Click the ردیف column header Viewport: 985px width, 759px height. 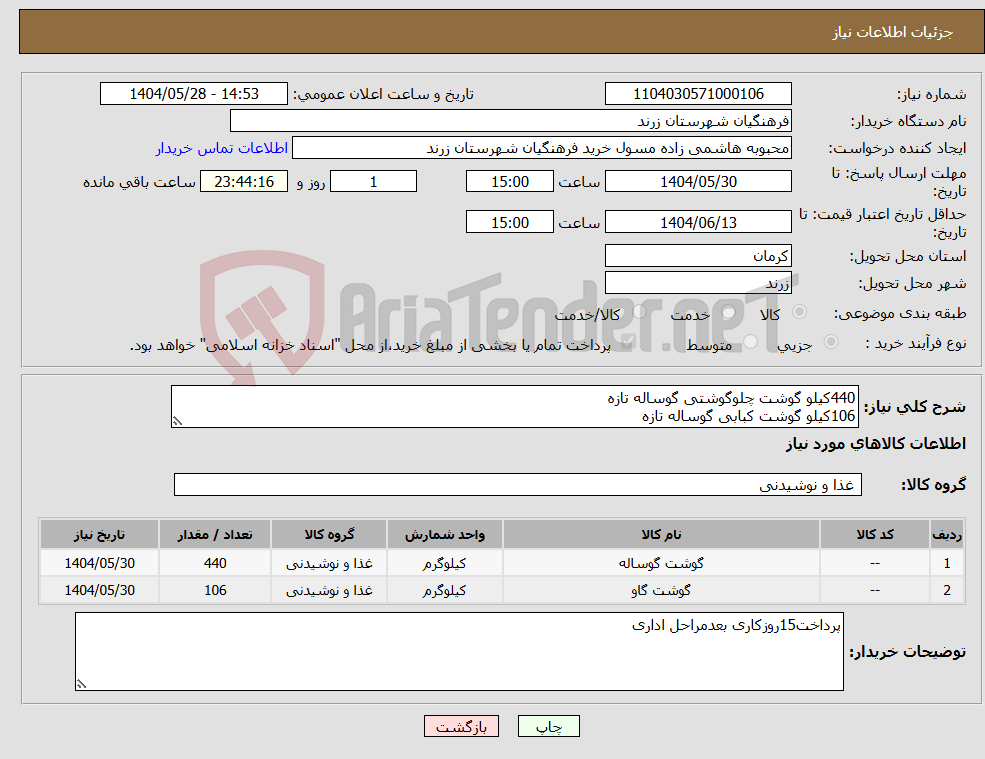tap(947, 535)
